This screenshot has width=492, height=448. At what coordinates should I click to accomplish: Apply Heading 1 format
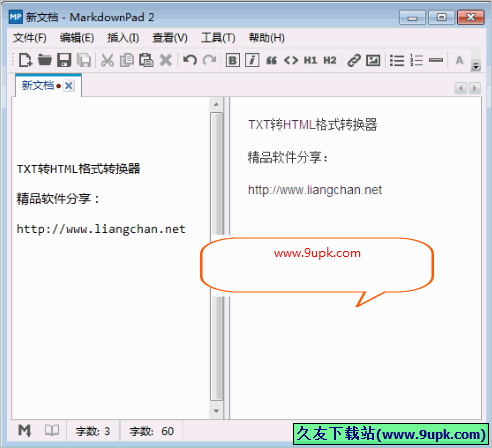tap(310, 60)
